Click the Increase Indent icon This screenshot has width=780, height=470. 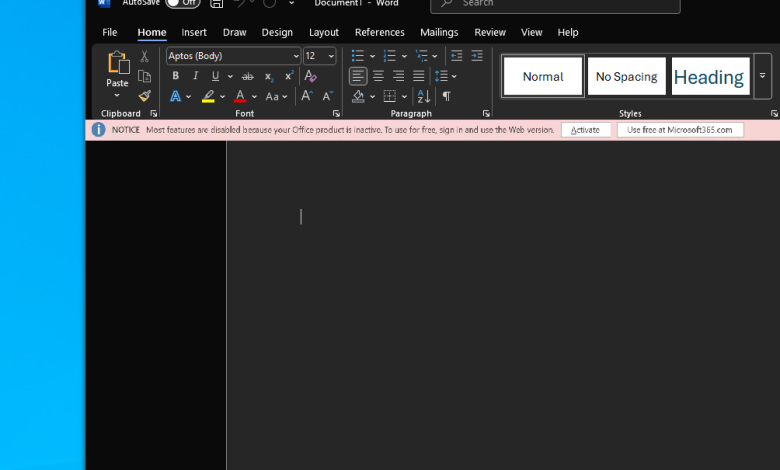477,56
